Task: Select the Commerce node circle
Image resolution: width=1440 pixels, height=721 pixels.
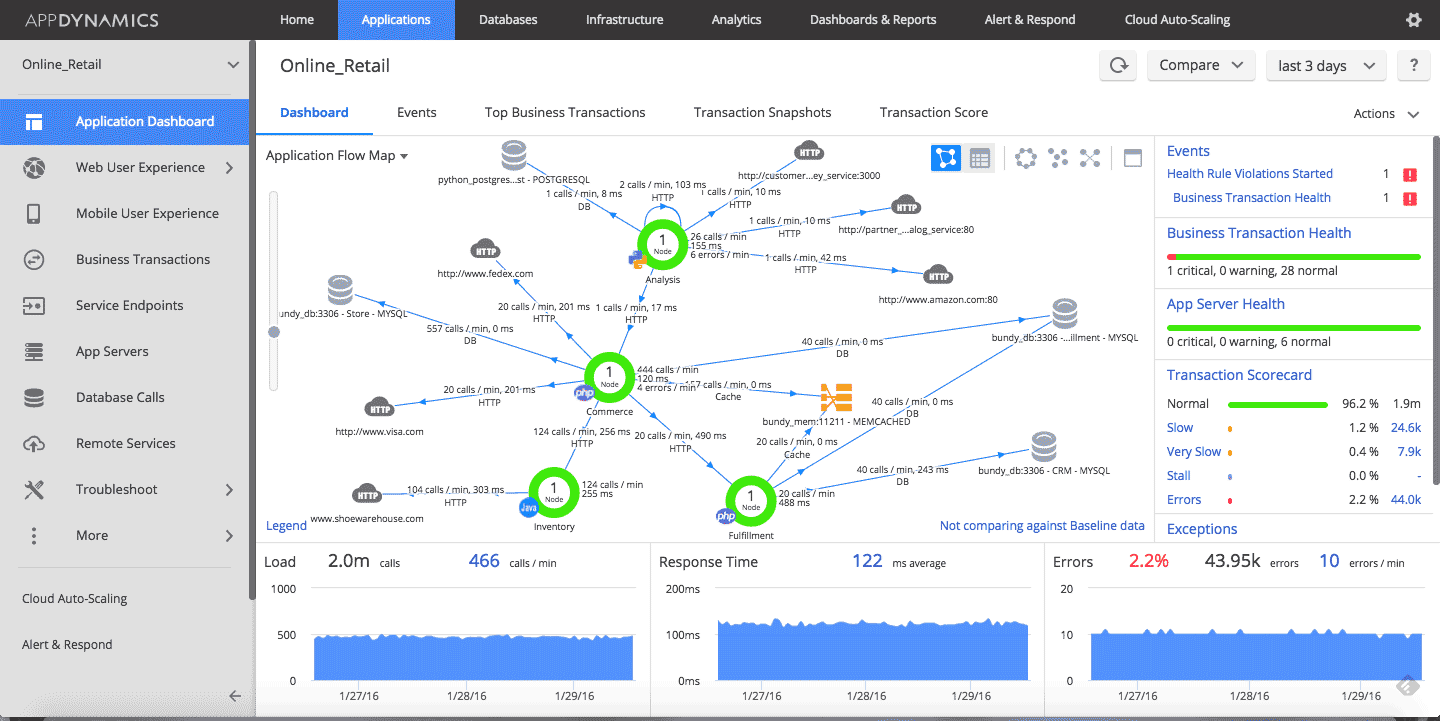Action: (x=609, y=377)
